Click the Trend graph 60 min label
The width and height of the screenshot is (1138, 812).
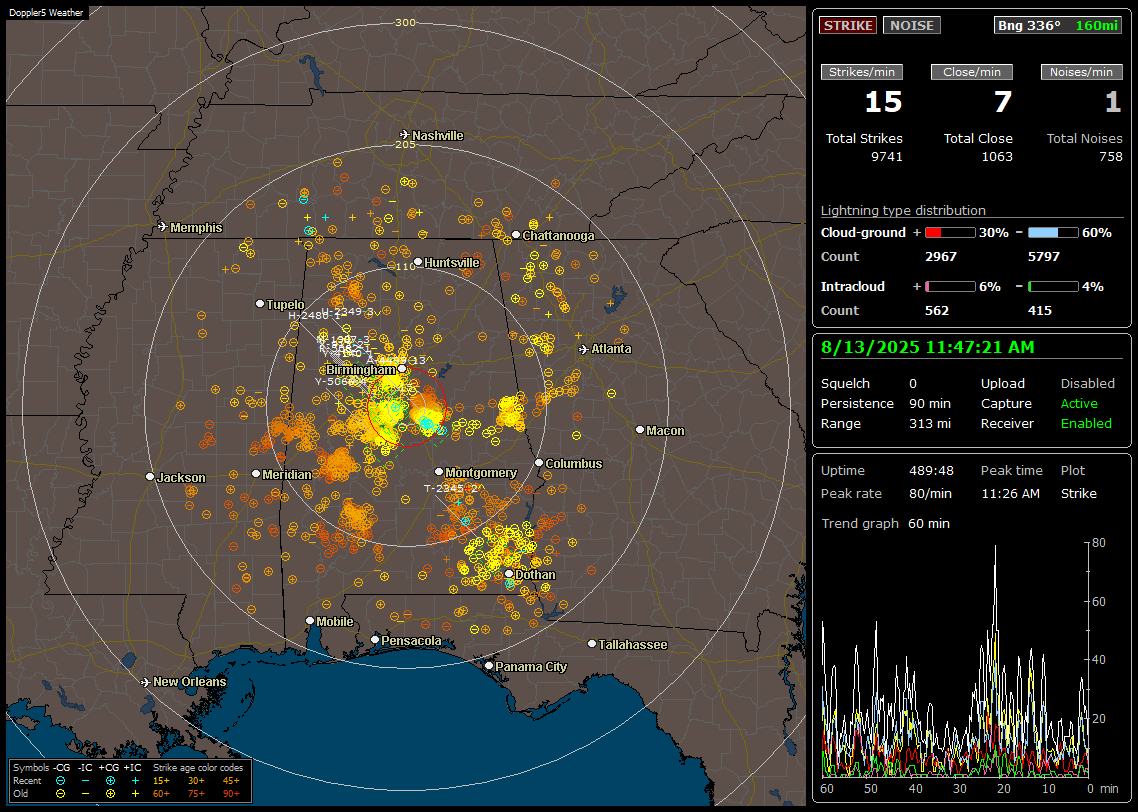click(885, 524)
